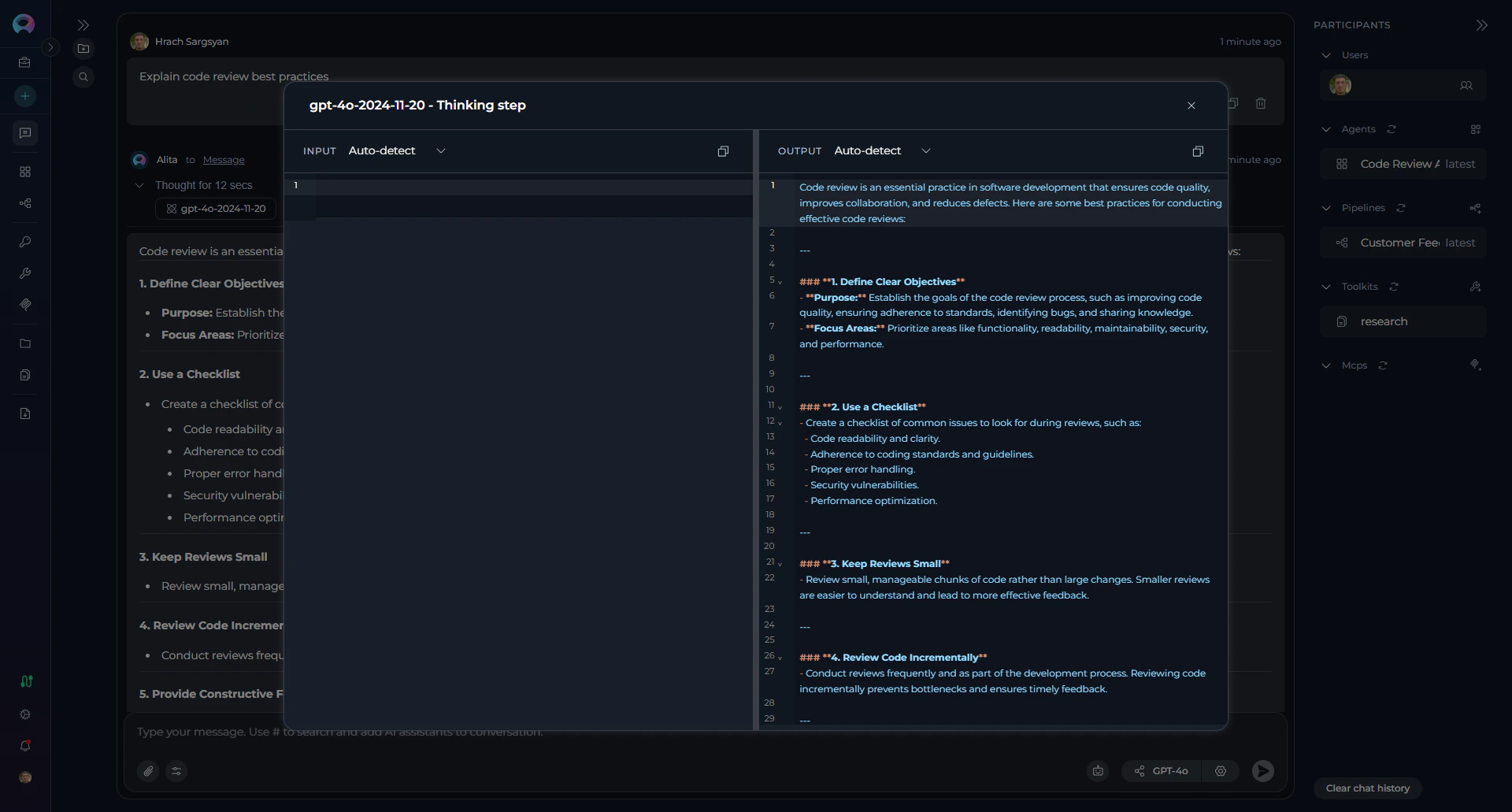Open settings via the gear icon in sidebar

pos(24,714)
